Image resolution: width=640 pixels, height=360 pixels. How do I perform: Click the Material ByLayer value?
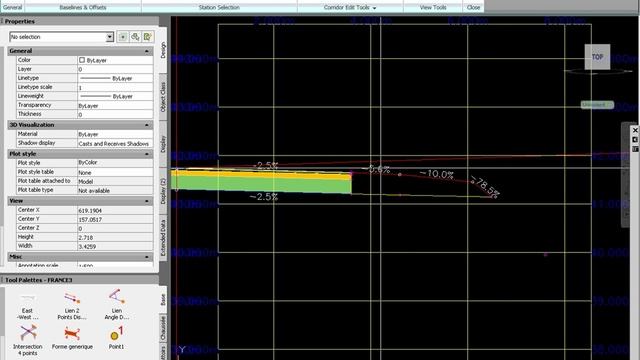click(x=115, y=134)
